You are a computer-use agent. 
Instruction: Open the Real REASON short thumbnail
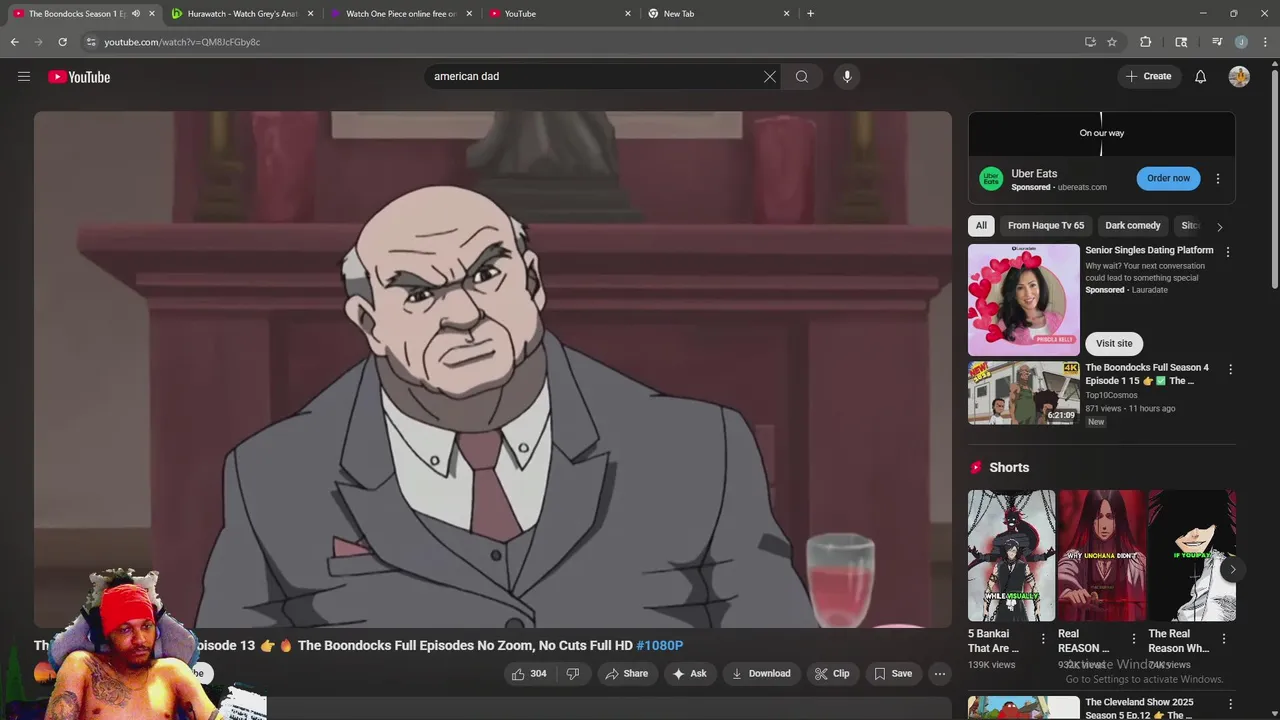tap(1102, 556)
